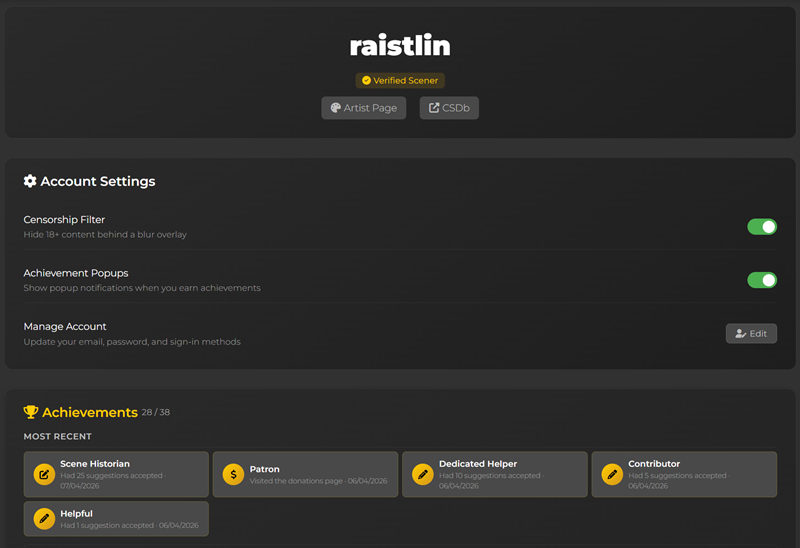Click the MOST RECENT label
This screenshot has height=548, width=800.
point(58,436)
